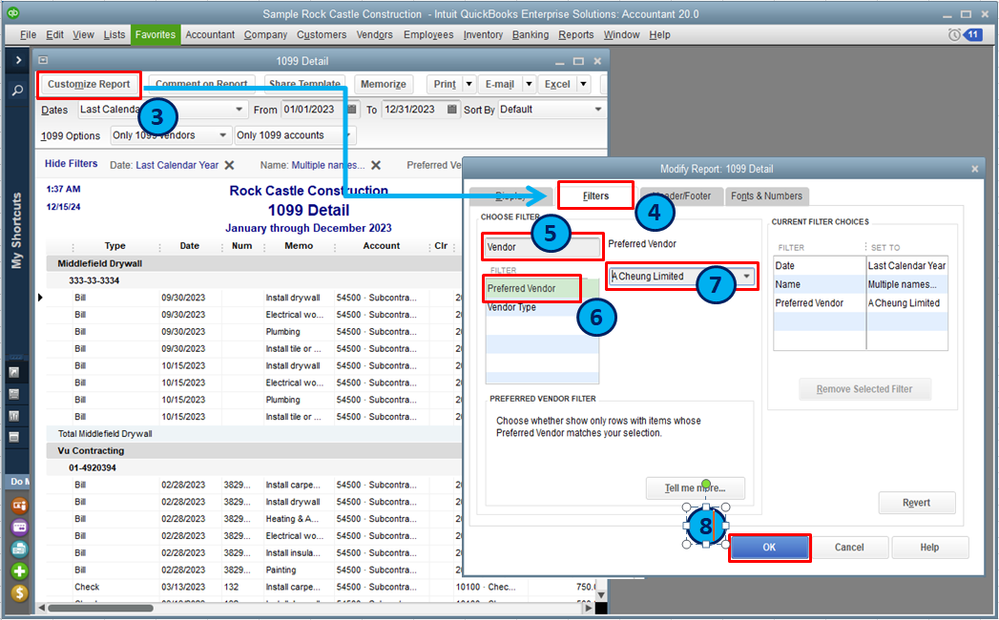Select Vendor Type in the filter list
This screenshot has width=999, height=620.
pos(542,307)
